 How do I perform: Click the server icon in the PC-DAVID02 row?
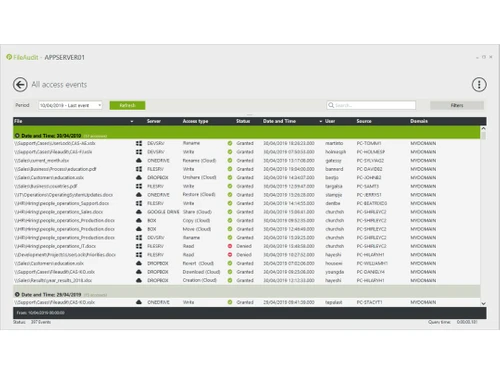coord(139,169)
